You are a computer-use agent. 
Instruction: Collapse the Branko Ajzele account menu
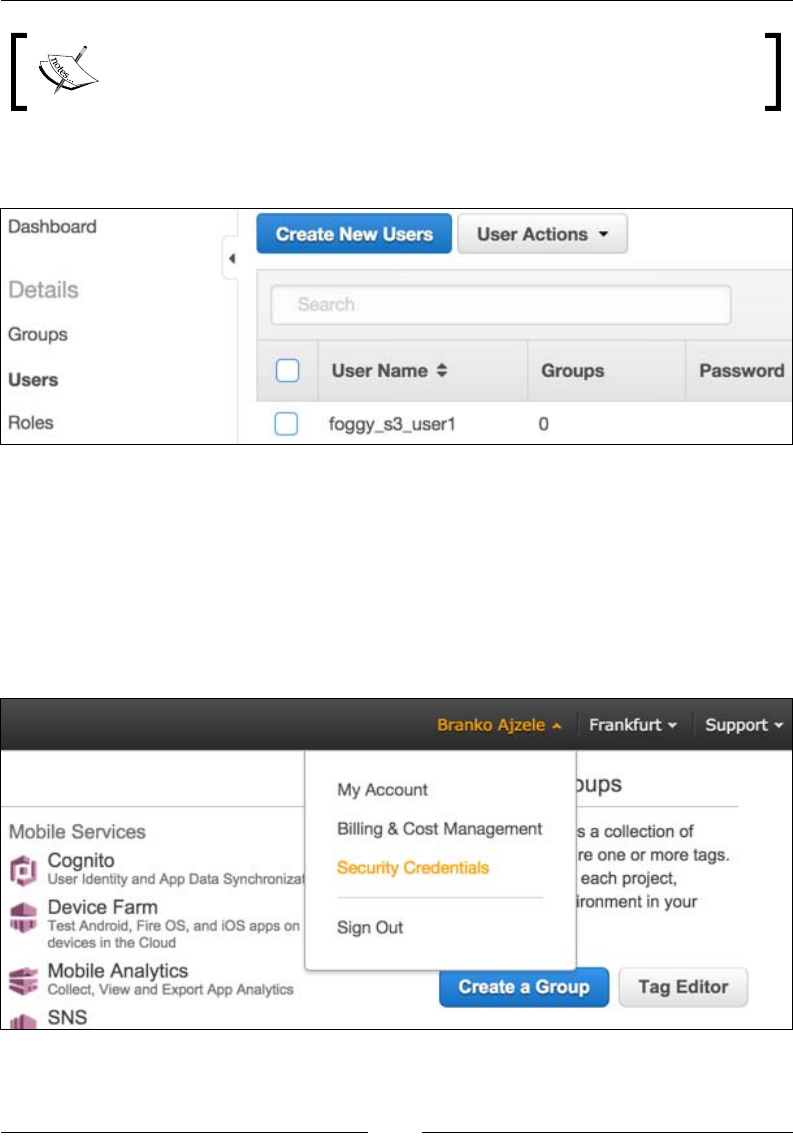pyautogui.click(x=499, y=725)
